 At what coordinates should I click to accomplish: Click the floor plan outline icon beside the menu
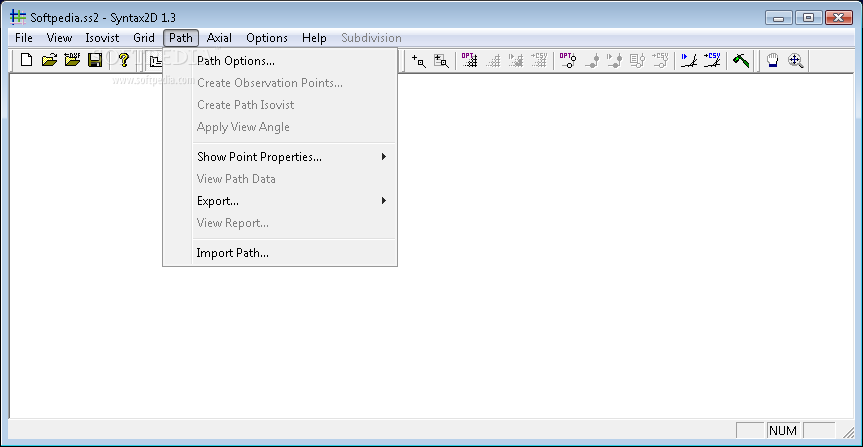[x=156, y=61]
